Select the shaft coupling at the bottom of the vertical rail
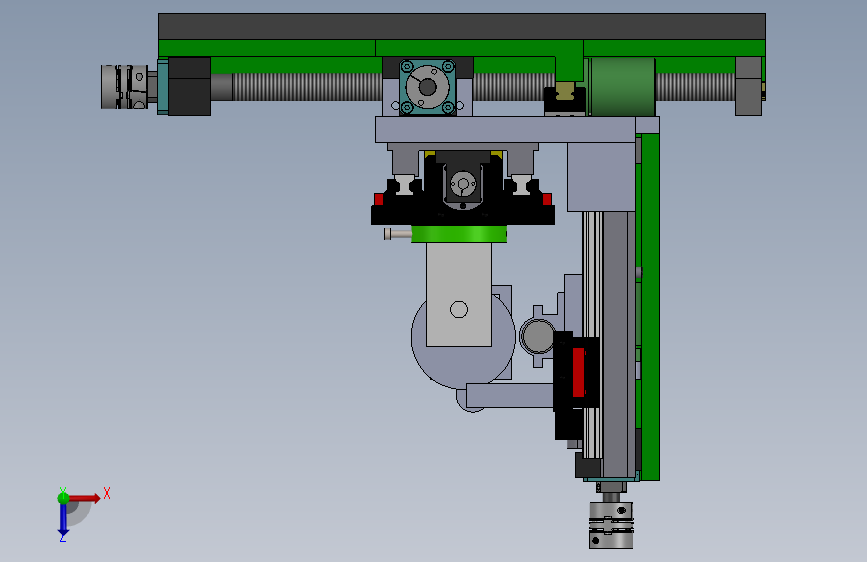This screenshot has width=867, height=562. tap(611, 525)
